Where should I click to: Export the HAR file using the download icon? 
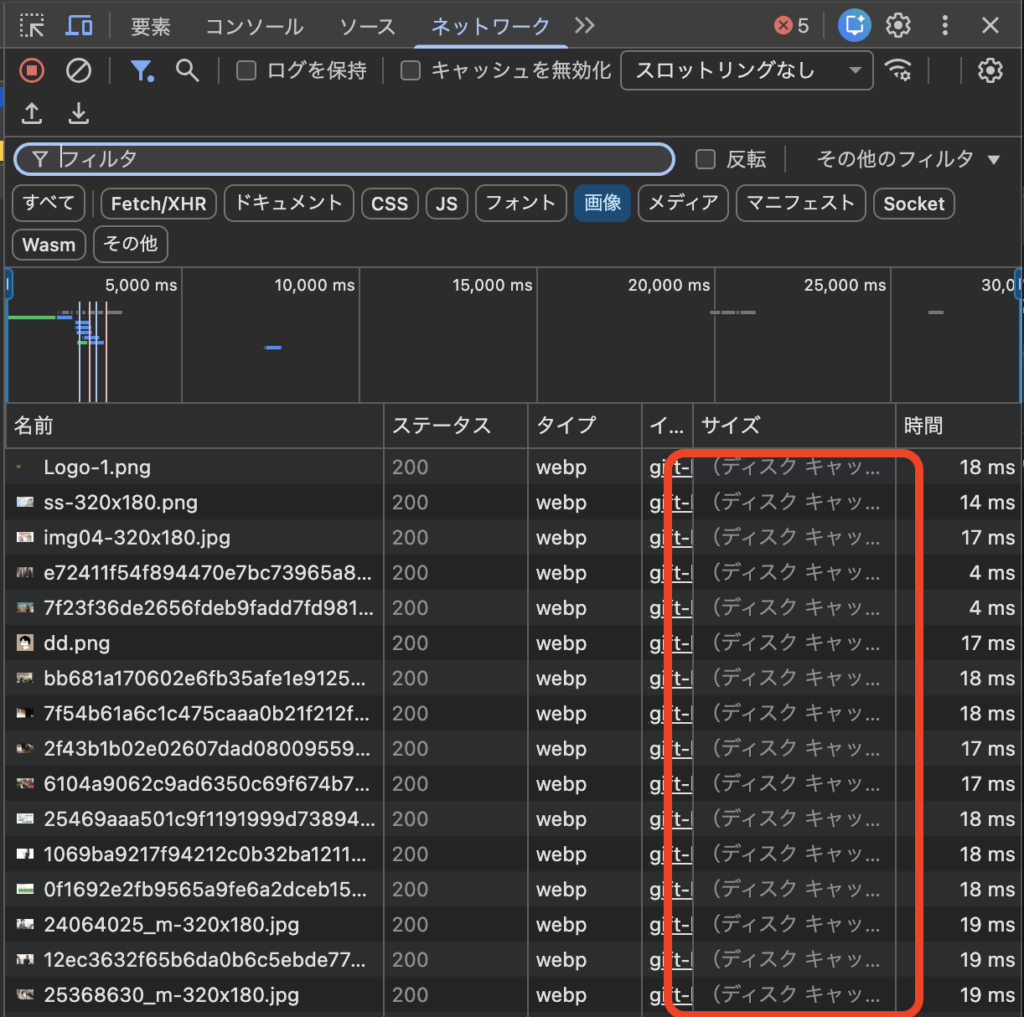(78, 113)
